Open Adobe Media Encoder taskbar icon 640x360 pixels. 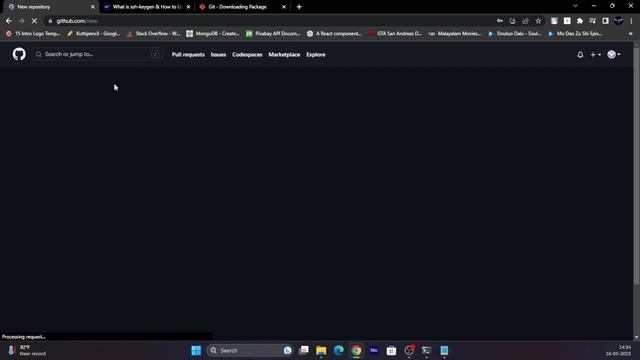pyautogui.click(x=374, y=351)
